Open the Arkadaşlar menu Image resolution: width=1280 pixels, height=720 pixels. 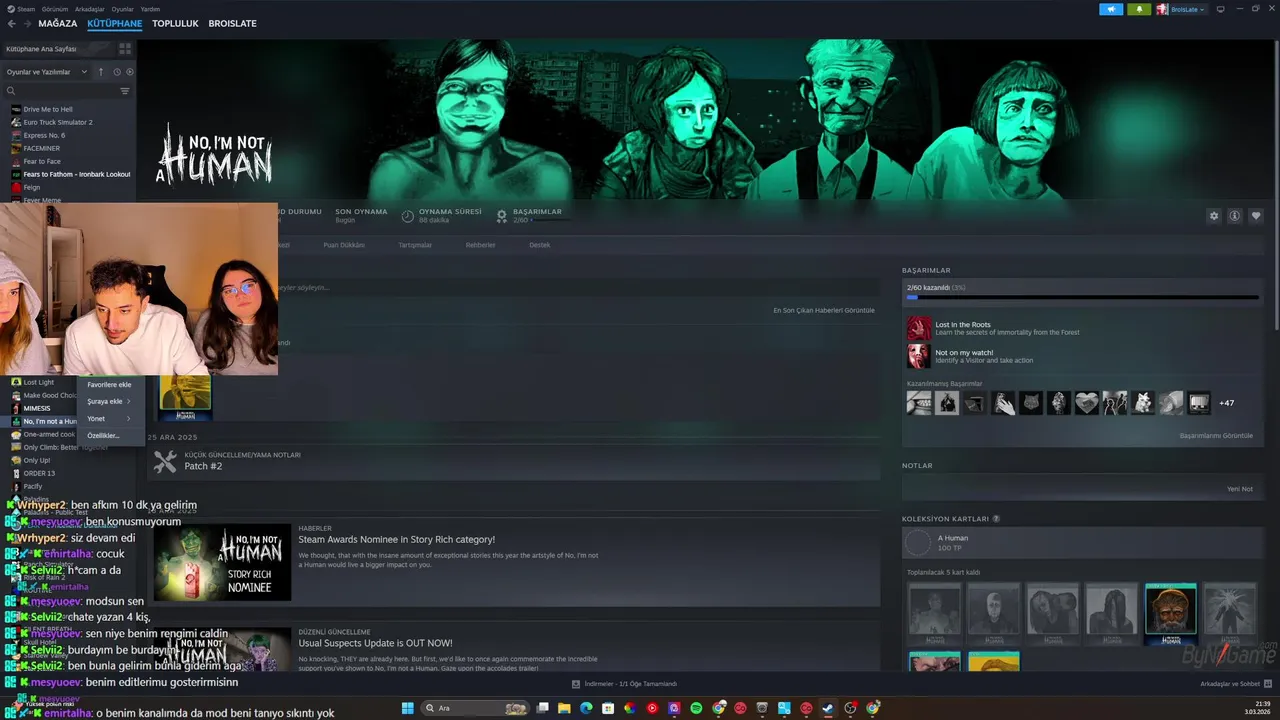(x=90, y=9)
